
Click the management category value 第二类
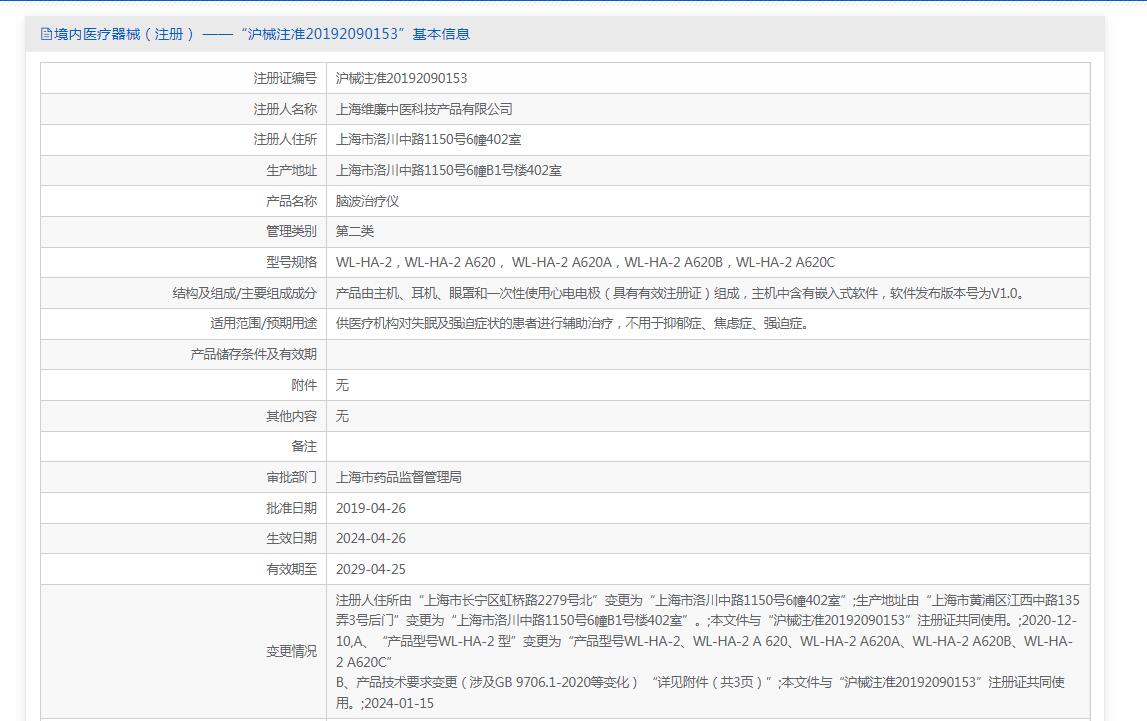[355, 231]
